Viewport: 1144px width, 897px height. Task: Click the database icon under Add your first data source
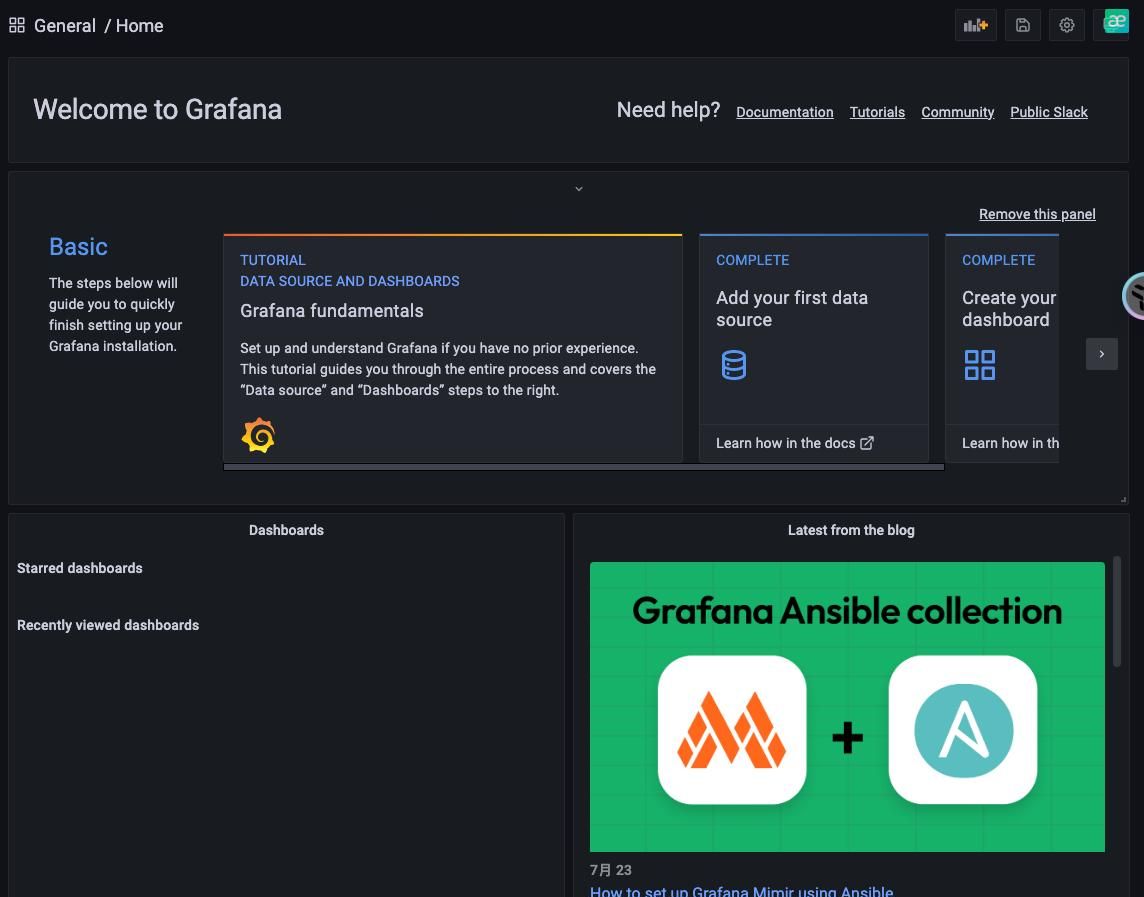(x=733, y=364)
